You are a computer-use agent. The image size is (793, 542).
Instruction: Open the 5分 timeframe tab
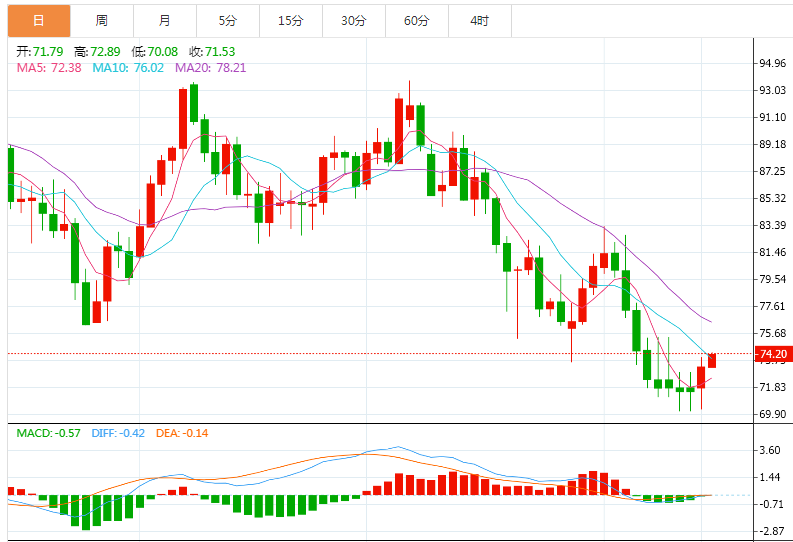point(228,21)
